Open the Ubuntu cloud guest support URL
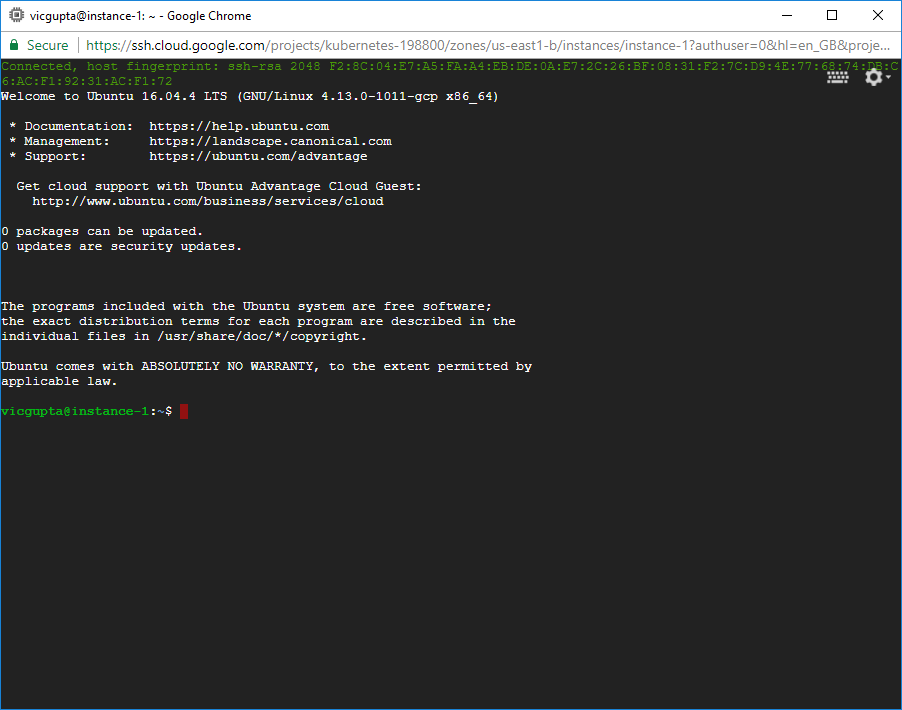Image resolution: width=902 pixels, height=710 pixels. [x=208, y=201]
